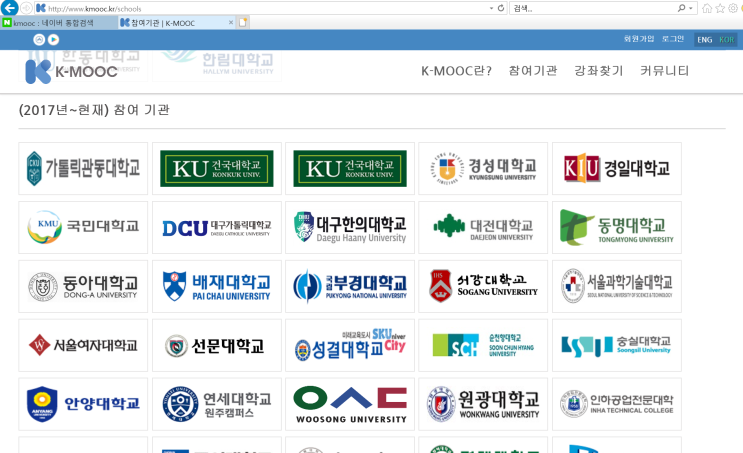Screen dimensions: 743x453
Task: Click the 로그인 link
Action: click(673, 39)
